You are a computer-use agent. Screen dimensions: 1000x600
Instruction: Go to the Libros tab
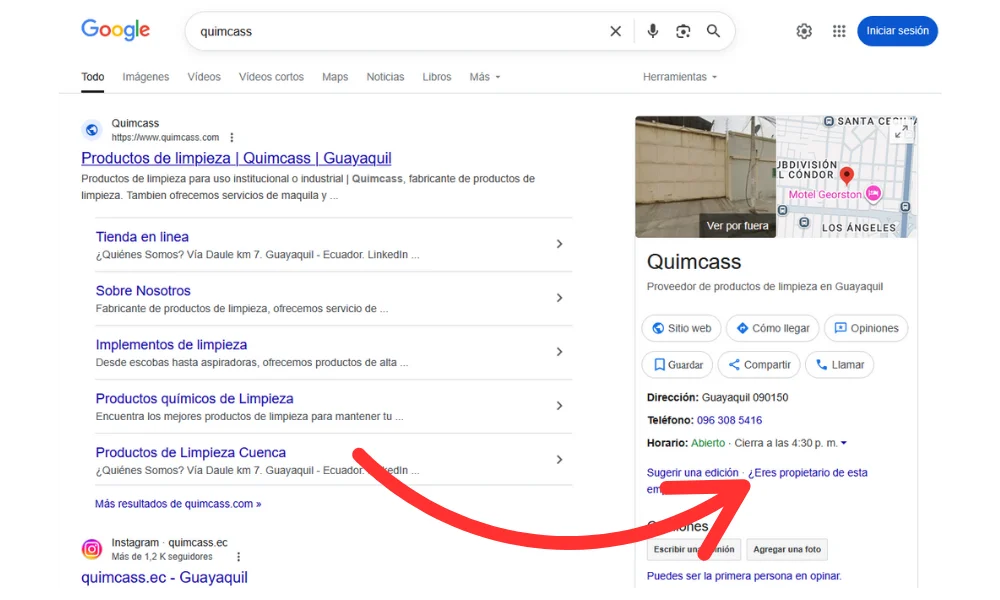(x=437, y=77)
